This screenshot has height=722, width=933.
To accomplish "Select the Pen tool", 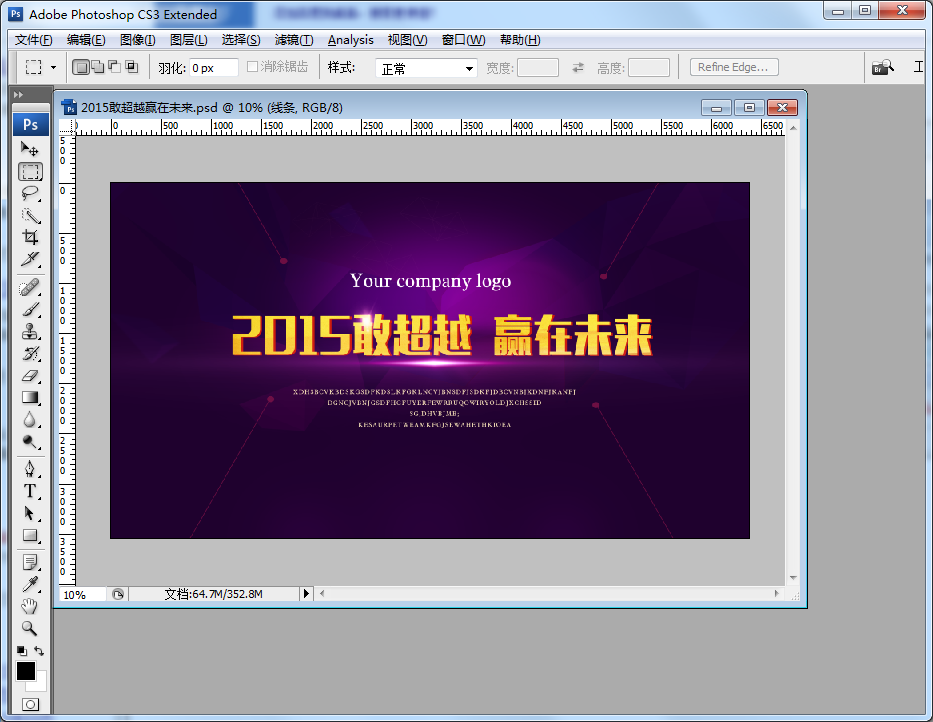I will pos(30,469).
